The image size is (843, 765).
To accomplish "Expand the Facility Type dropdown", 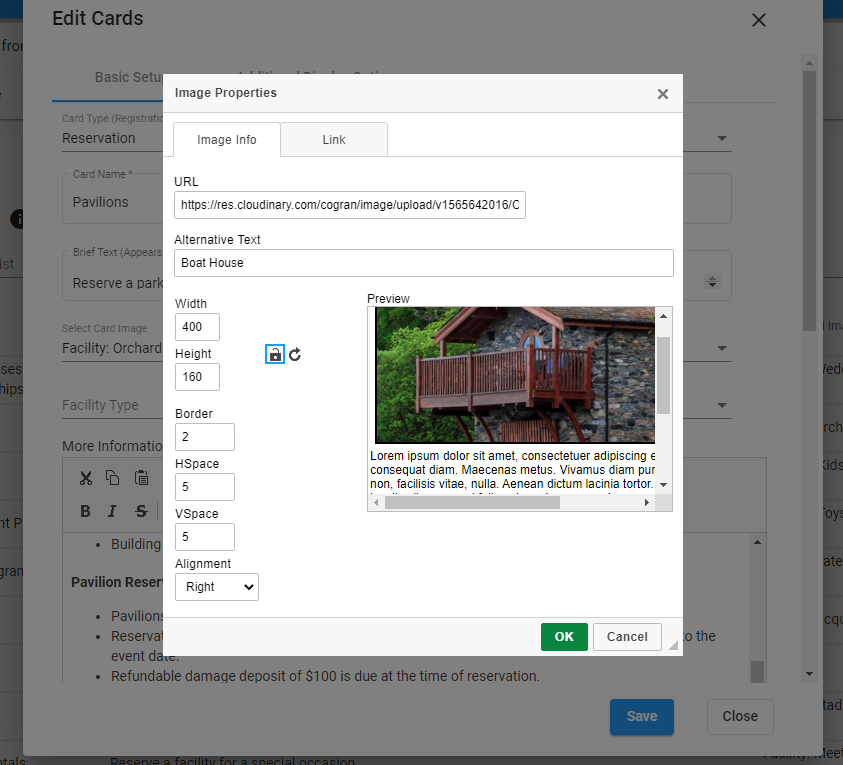I will (720, 406).
